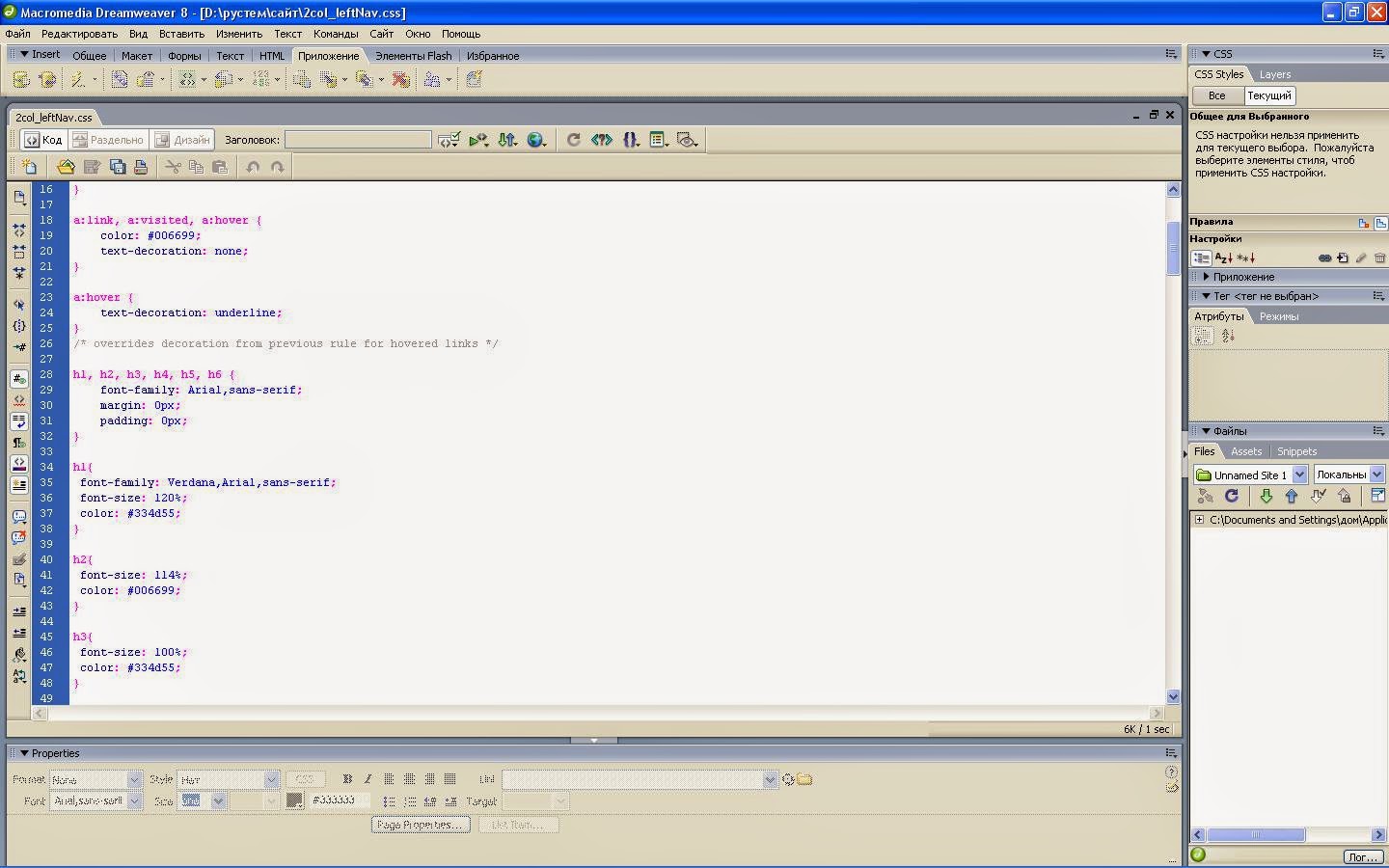Toggle the Текущий (Current) CSS mode
The image size is (1389, 868).
pos(1269,95)
